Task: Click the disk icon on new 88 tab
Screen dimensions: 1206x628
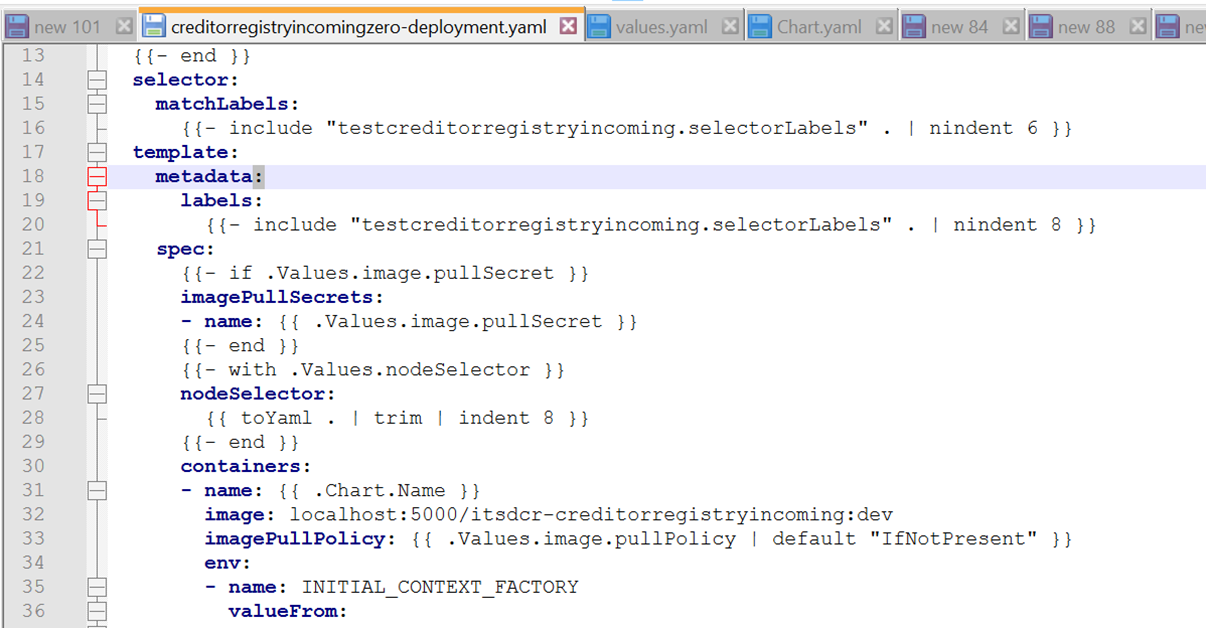Action: (x=1041, y=26)
